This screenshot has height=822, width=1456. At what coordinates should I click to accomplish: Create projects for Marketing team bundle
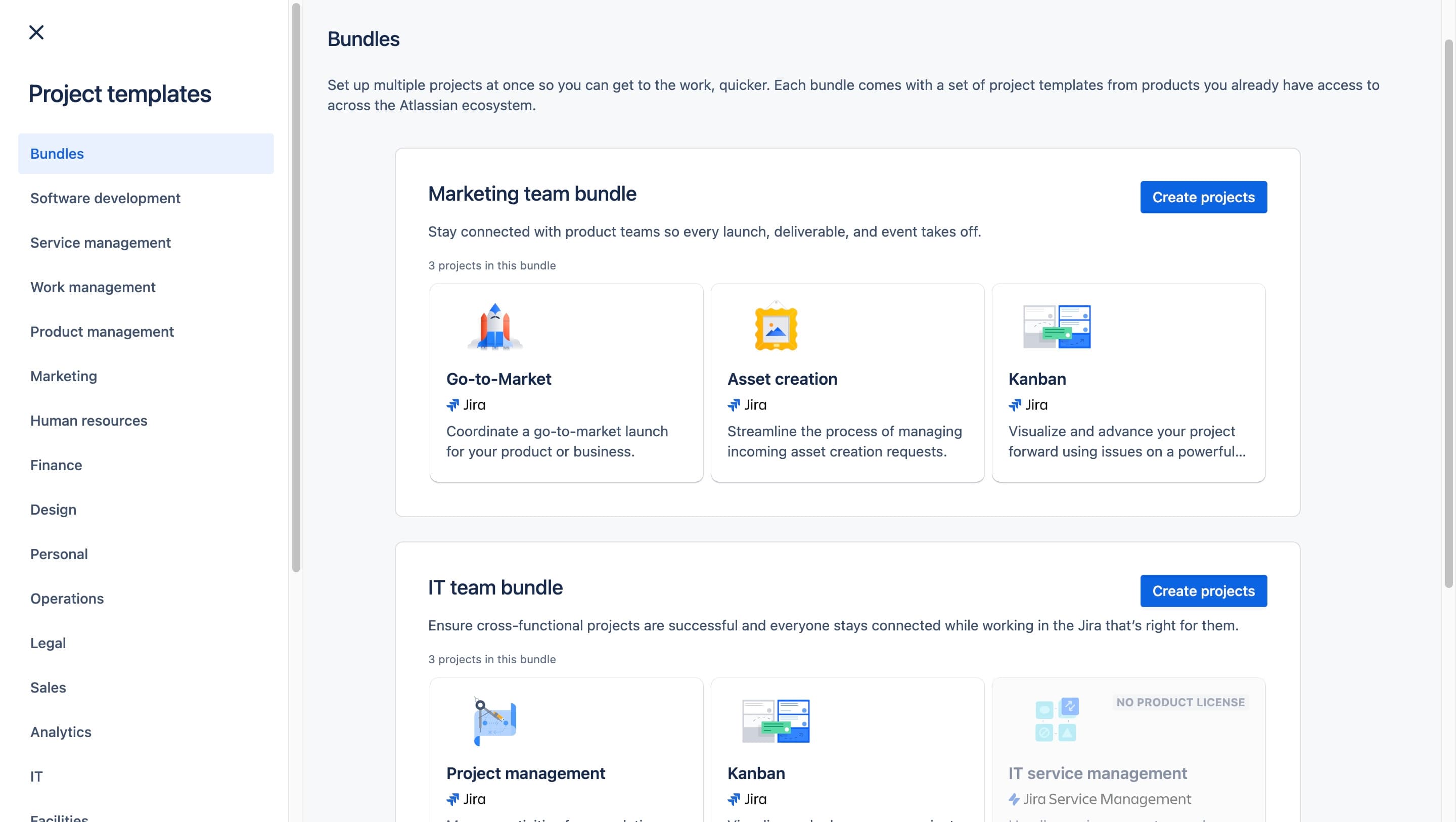click(x=1203, y=197)
